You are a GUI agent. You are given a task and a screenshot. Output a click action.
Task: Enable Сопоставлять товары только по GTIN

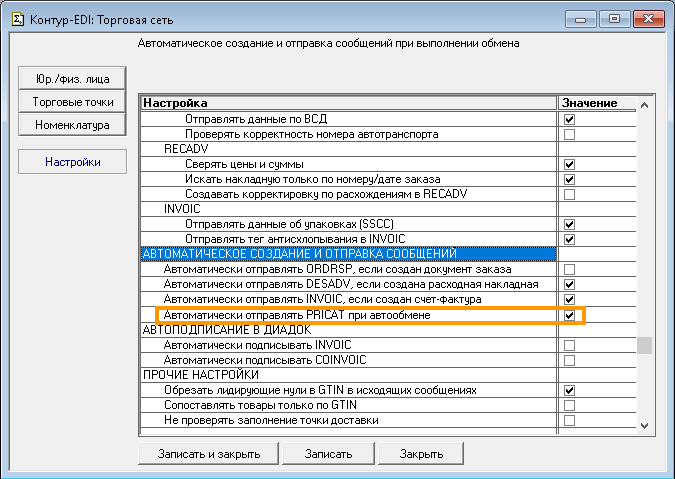[x=569, y=405]
